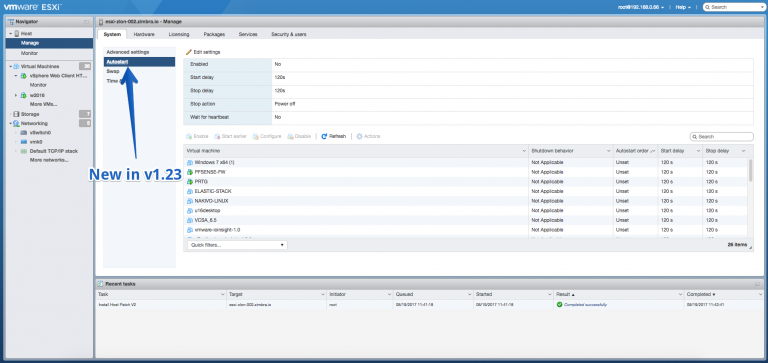Open Shutdown behavior column menu arrow

tap(608, 151)
